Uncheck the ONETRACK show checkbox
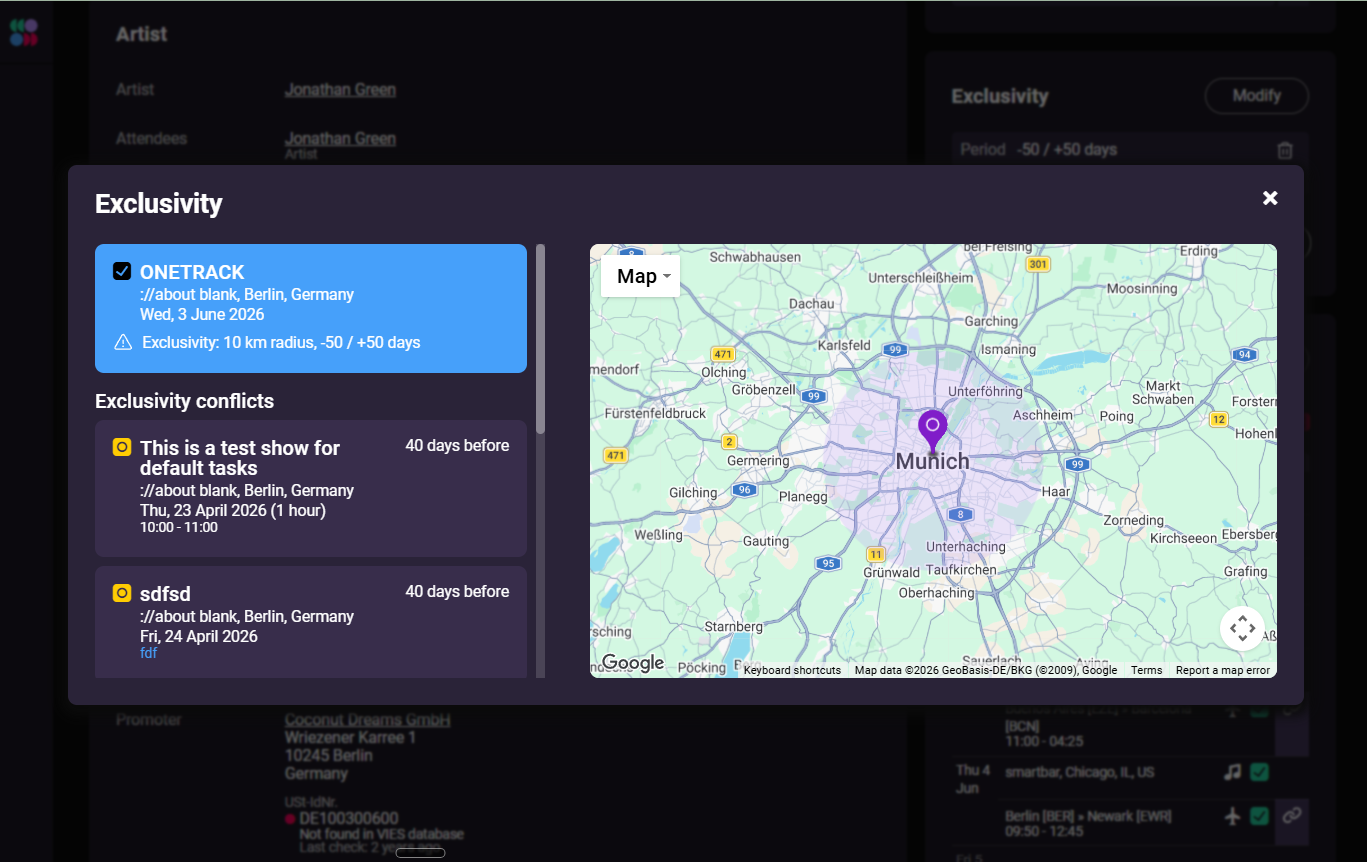The height and width of the screenshot is (862, 1367). (x=122, y=271)
